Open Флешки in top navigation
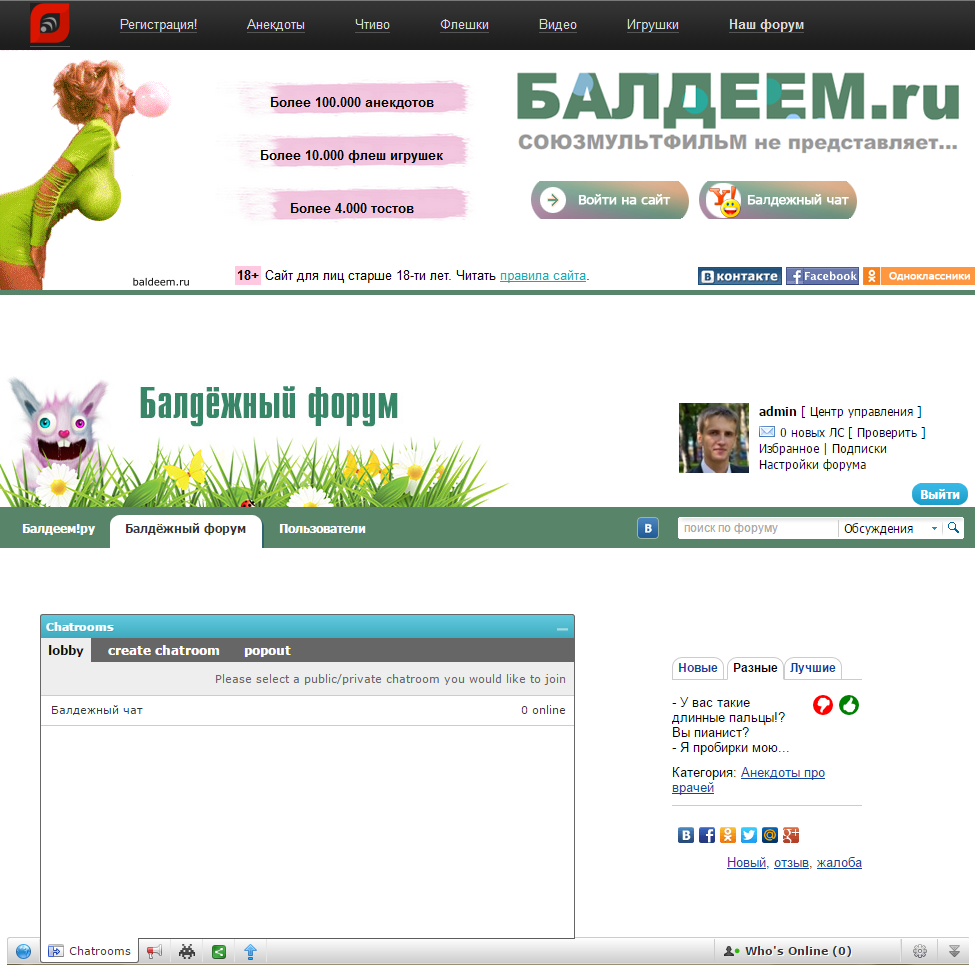Viewport: 975px width, 965px height. pyautogui.click(x=464, y=25)
